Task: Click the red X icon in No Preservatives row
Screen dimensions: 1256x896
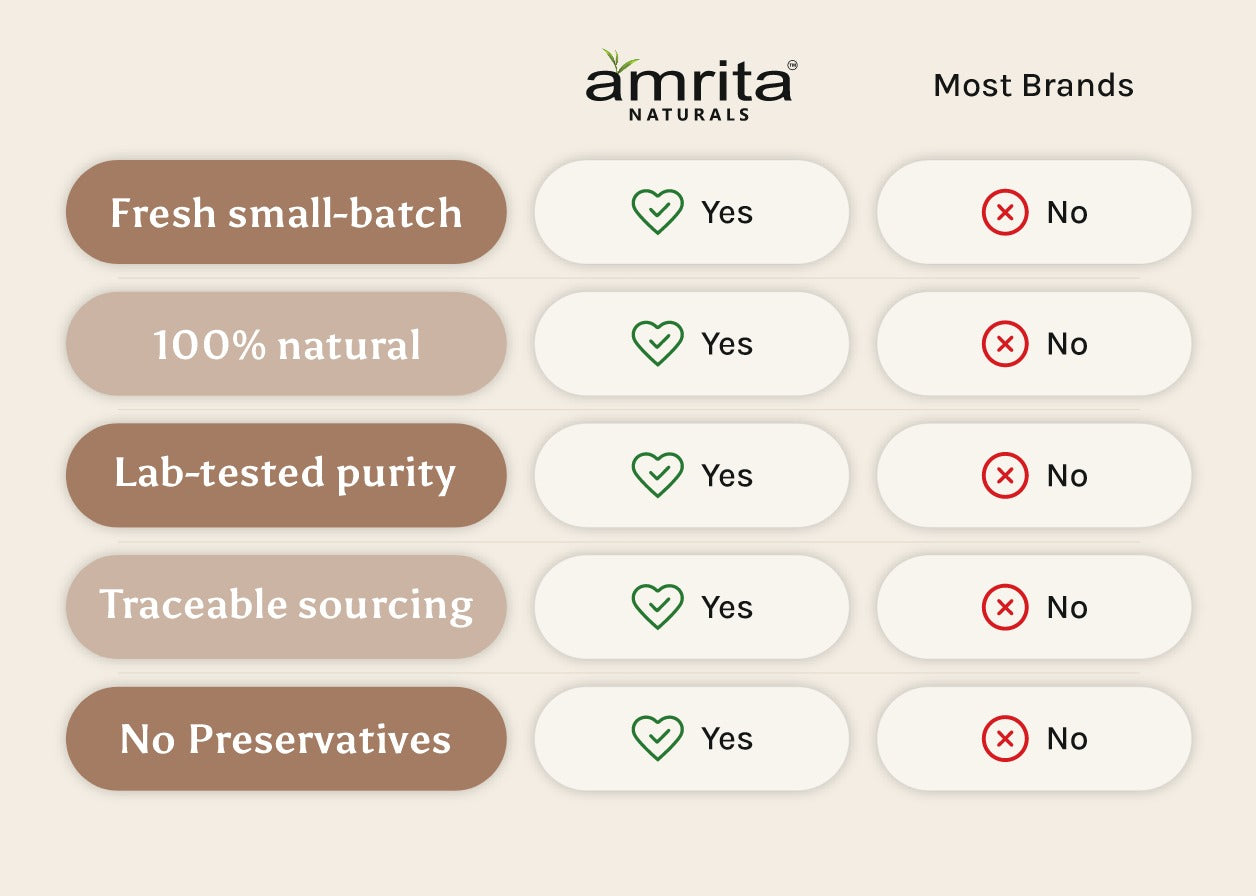Action: (x=1005, y=739)
